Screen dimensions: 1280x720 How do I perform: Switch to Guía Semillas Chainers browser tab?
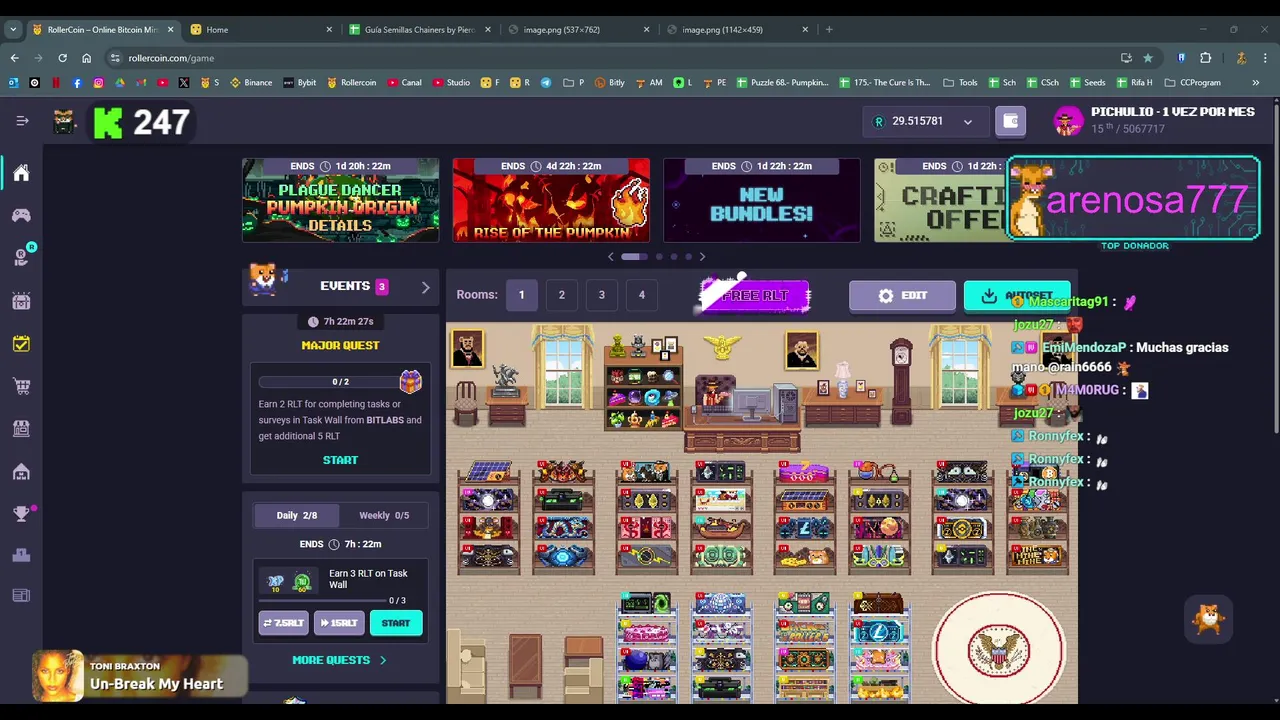[419, 29]
